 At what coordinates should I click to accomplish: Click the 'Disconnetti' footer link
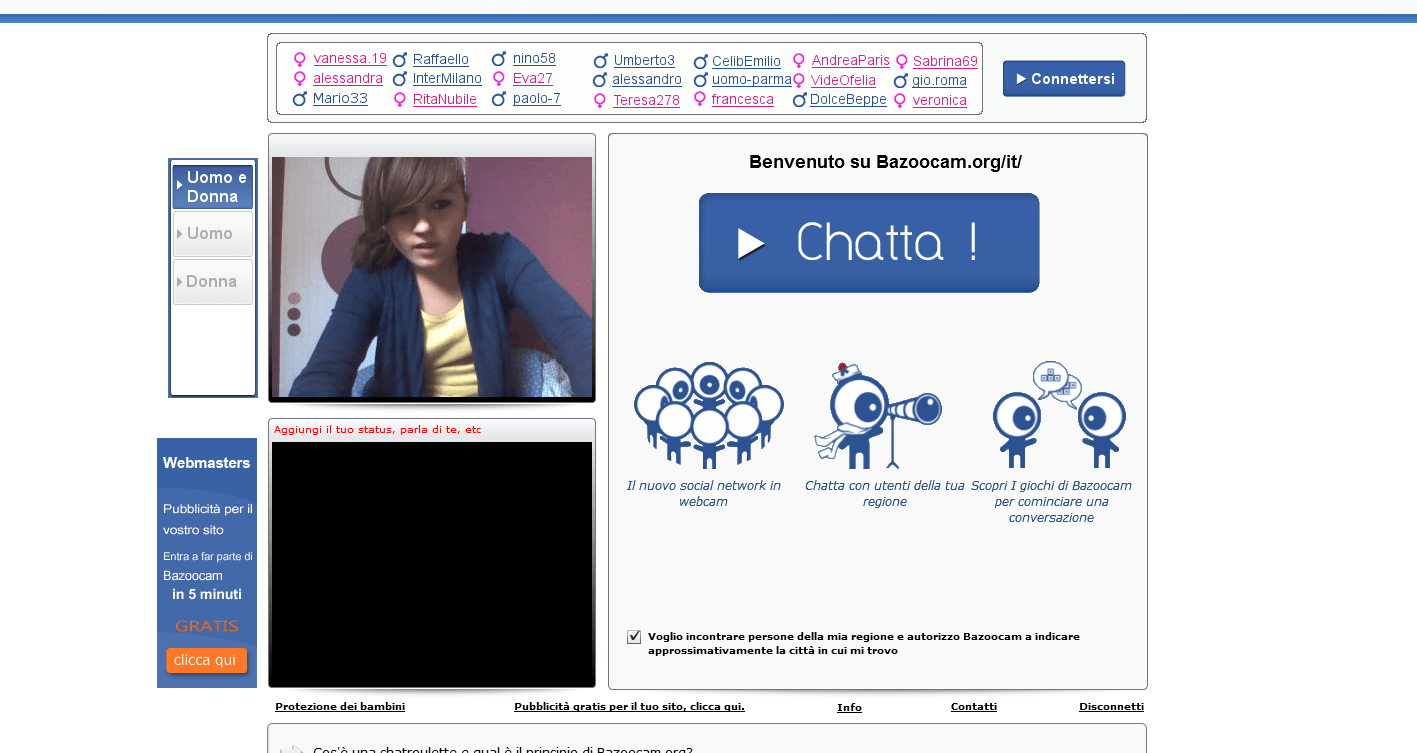pos(1111,707)
